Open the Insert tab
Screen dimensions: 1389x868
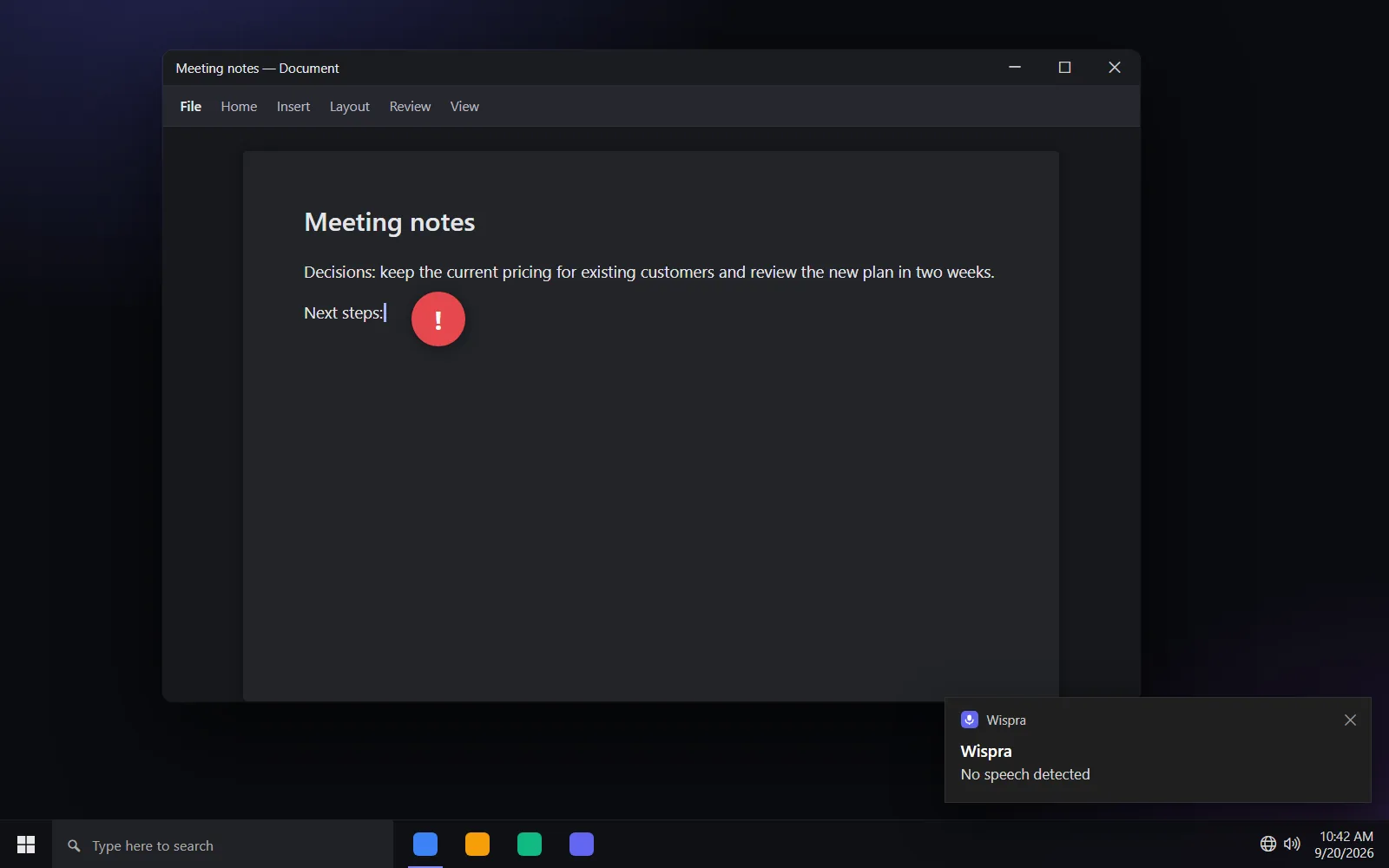(x=293, y=106)
